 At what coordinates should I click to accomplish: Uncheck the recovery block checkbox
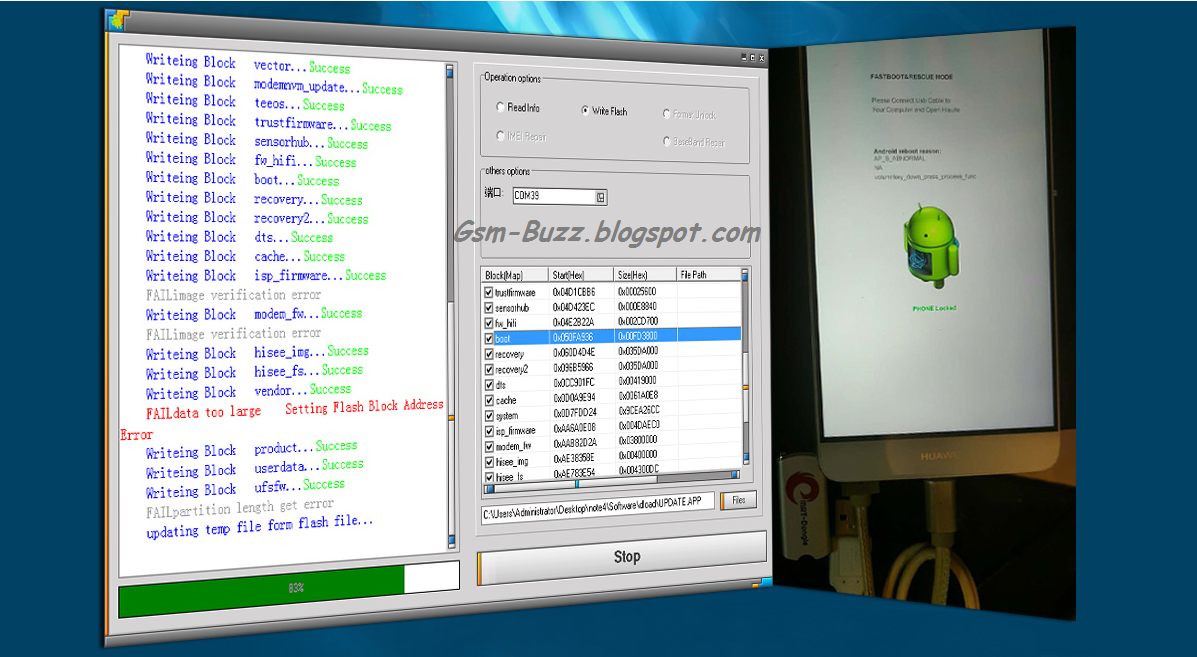[x=489, y=354]
